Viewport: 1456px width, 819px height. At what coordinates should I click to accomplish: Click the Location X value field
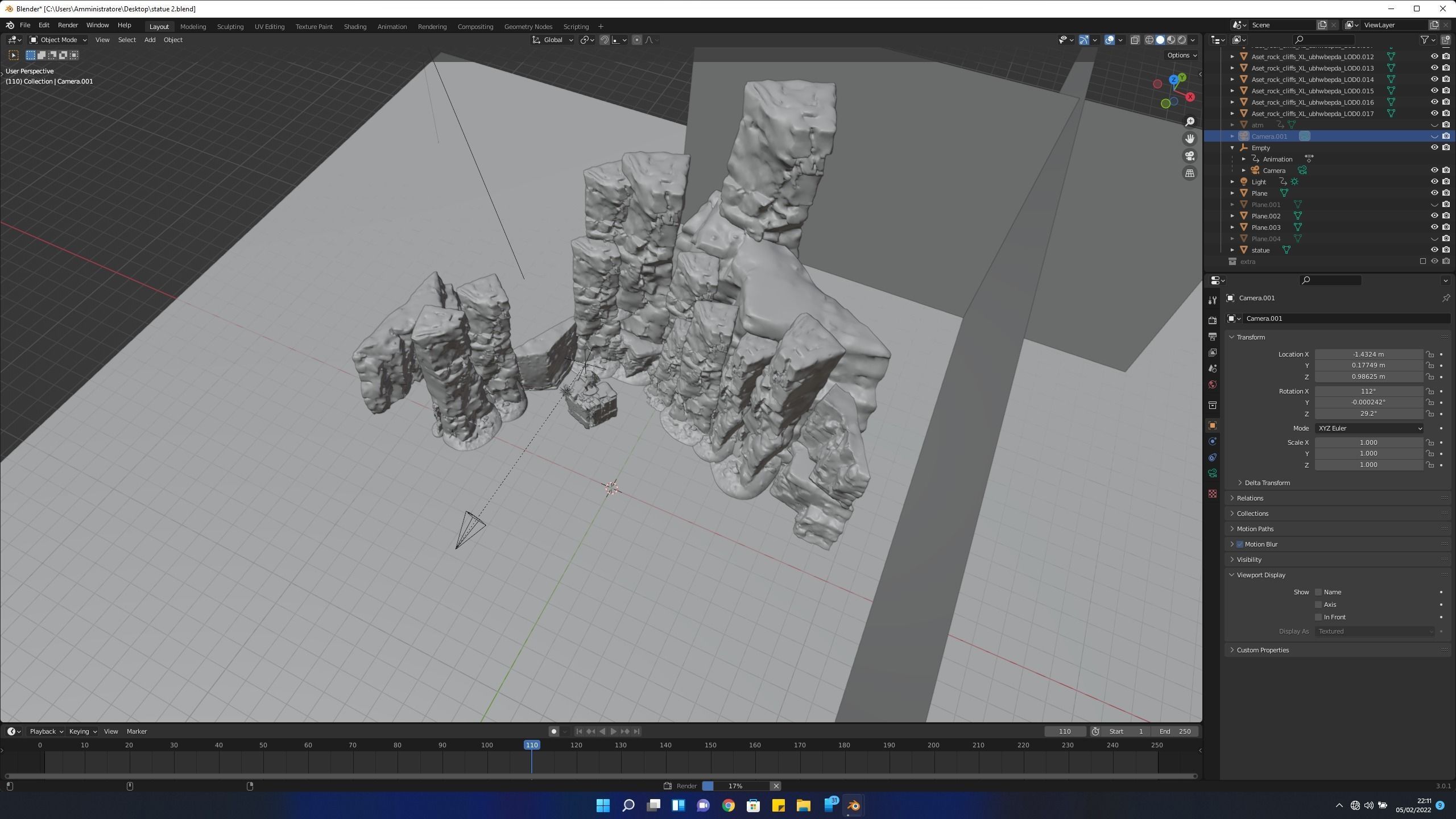point(1368,354)
